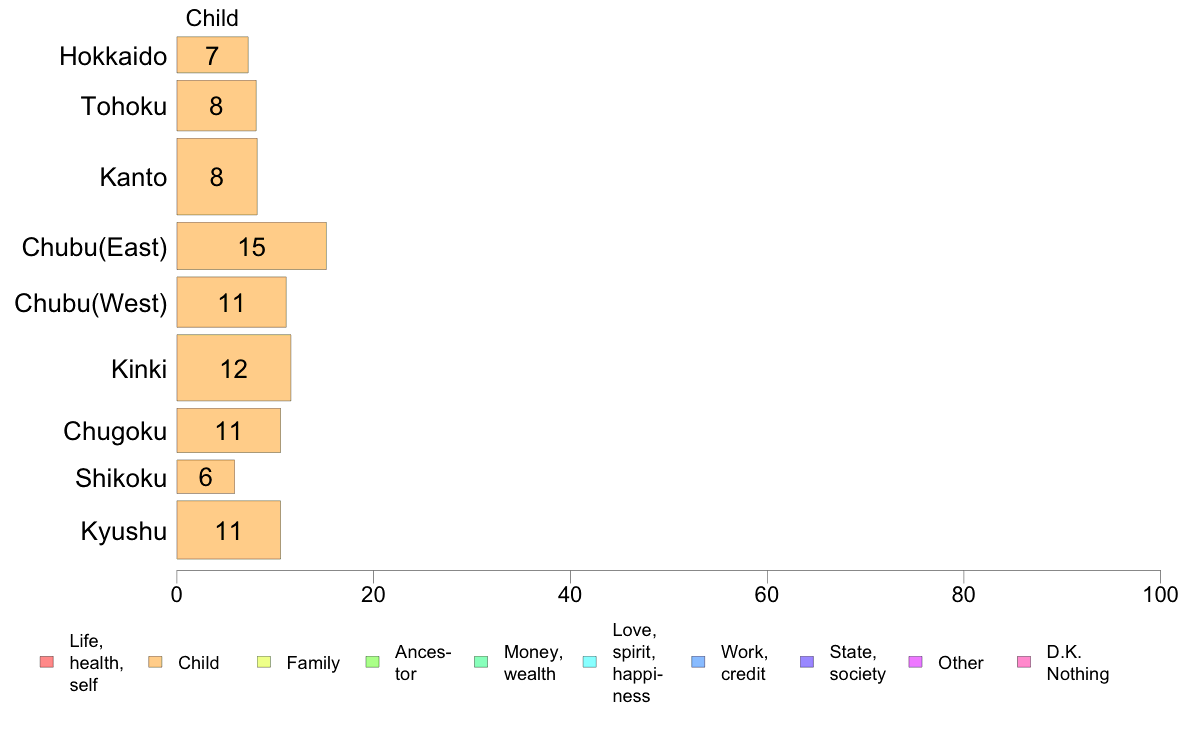Select the Kyushu bar showing 11

(x=228, y=530)
